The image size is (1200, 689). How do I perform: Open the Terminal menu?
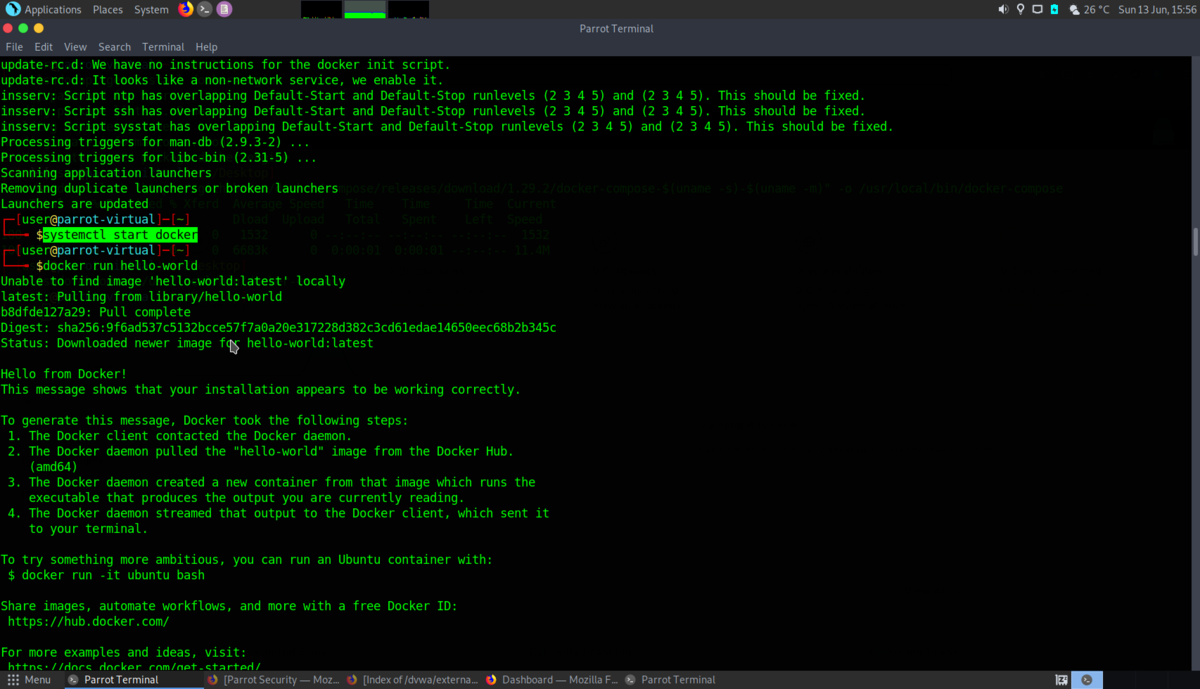pyautogui.click(x=163, y=47)
